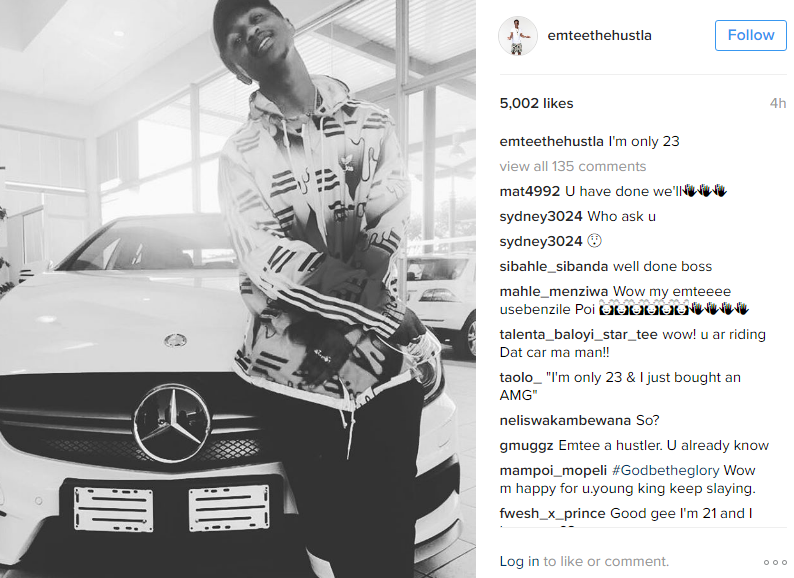The width and height of the screenshot is (794, 578).
Task: Click the 5,002 likes count
Action: (x=536, y=103)
